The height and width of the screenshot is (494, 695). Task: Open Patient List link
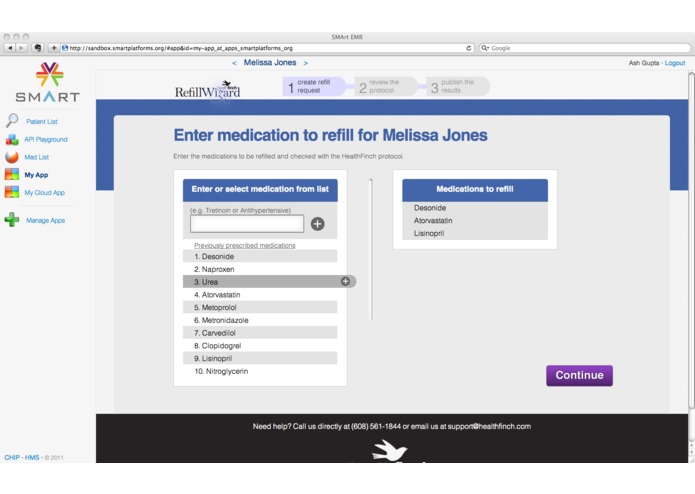(42, 121)
